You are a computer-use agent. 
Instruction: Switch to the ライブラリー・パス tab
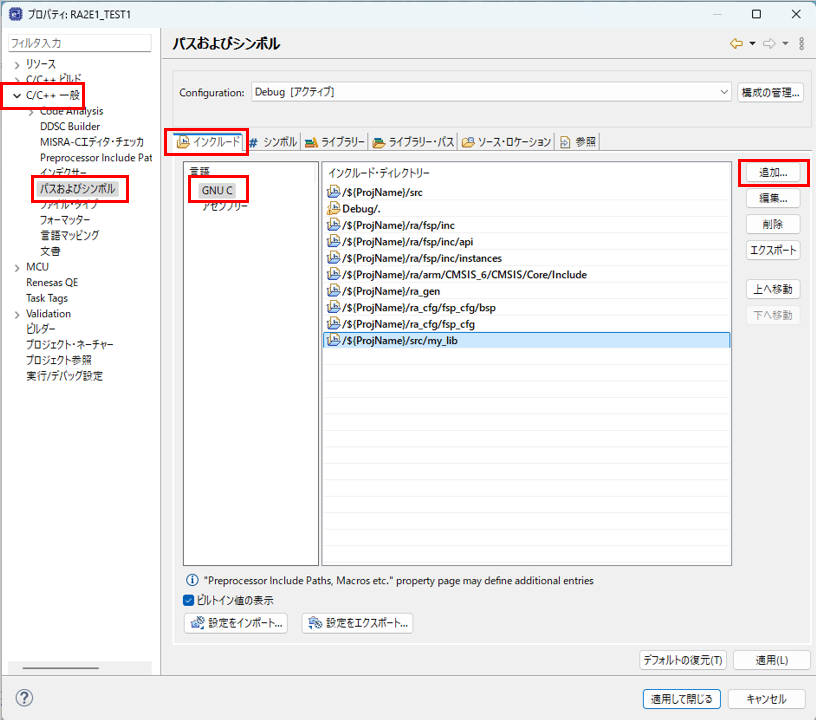click(x=413, y=142)
